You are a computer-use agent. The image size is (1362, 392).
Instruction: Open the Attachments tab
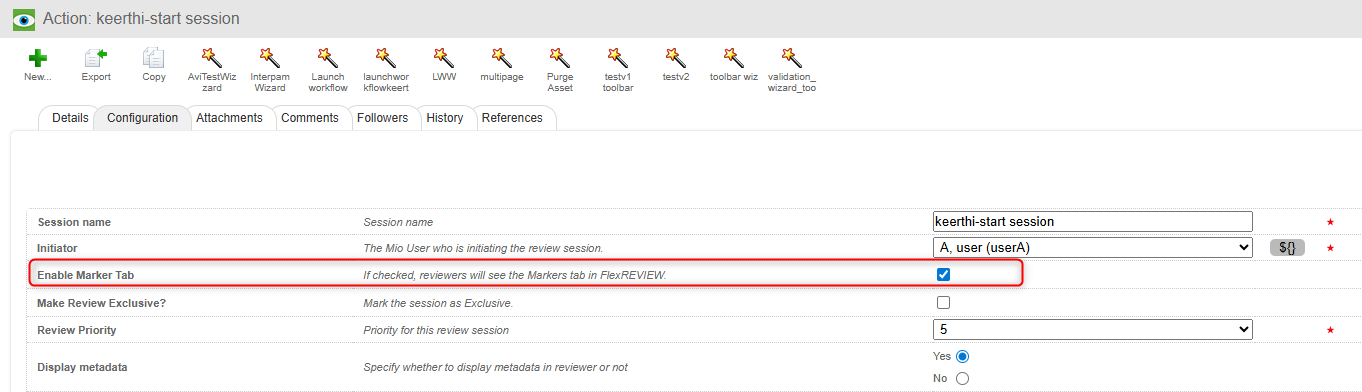pos(229,118)
